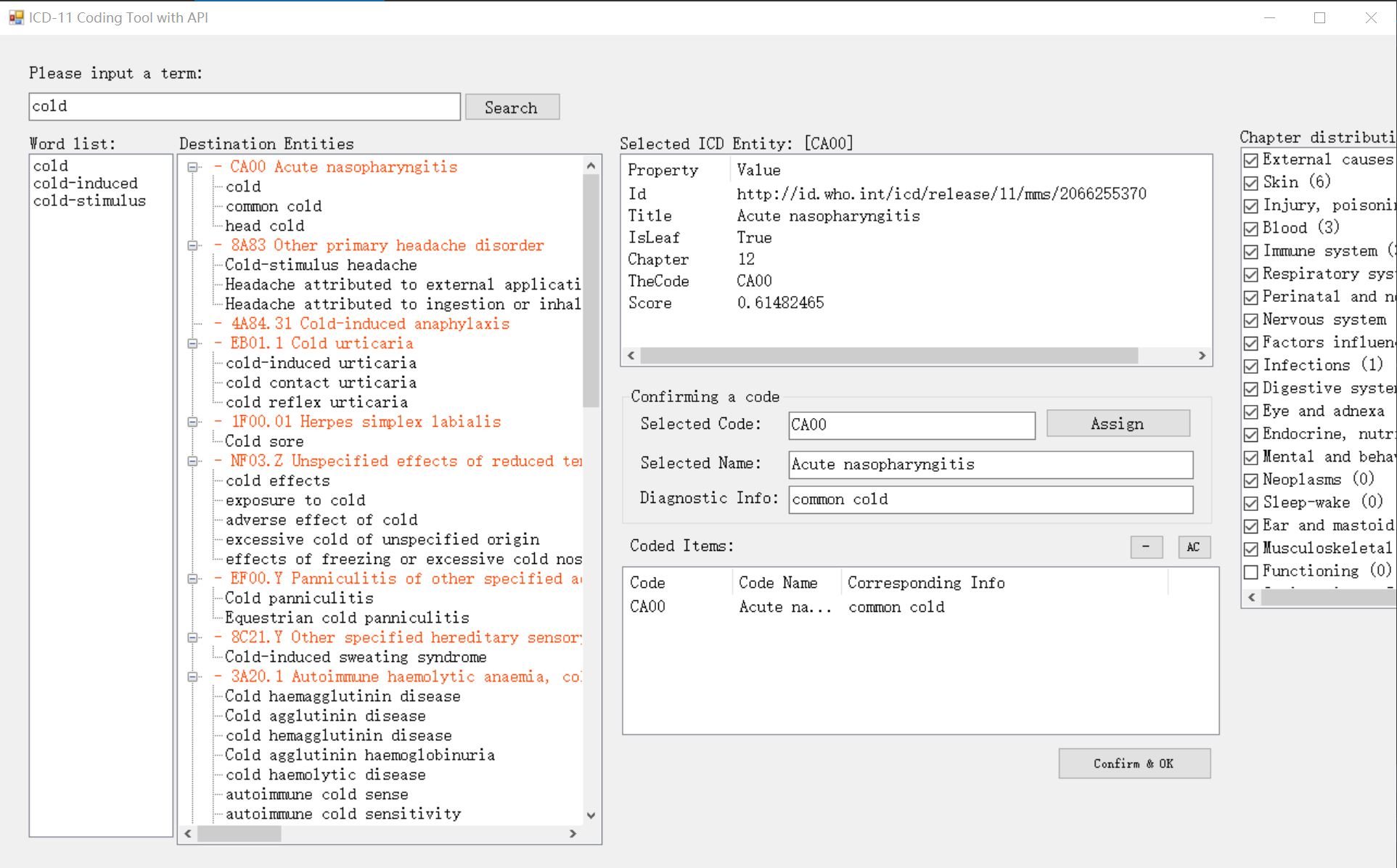Select cold contact urticaria entry

(321, 382)
